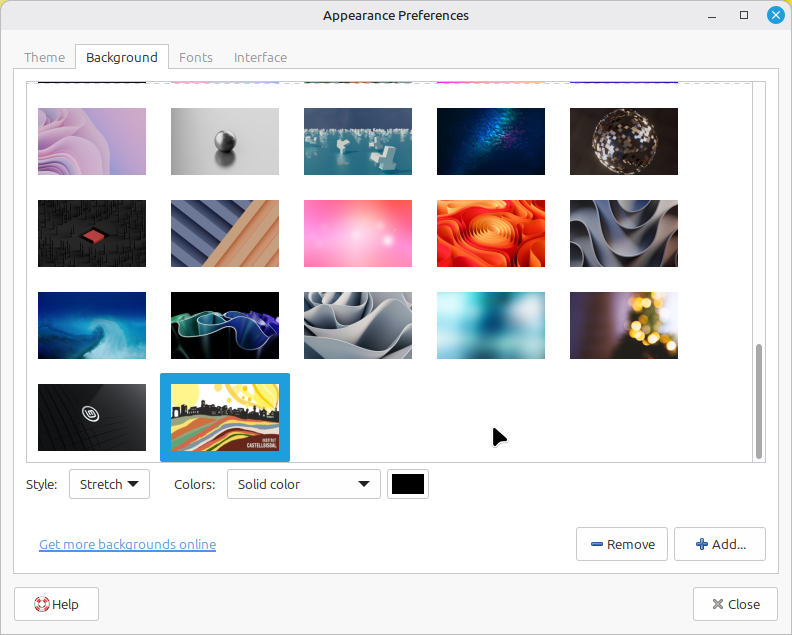Choose the pink wavy layers wallpaper
This screenshot has width=792, height=635.
[92, 141]
